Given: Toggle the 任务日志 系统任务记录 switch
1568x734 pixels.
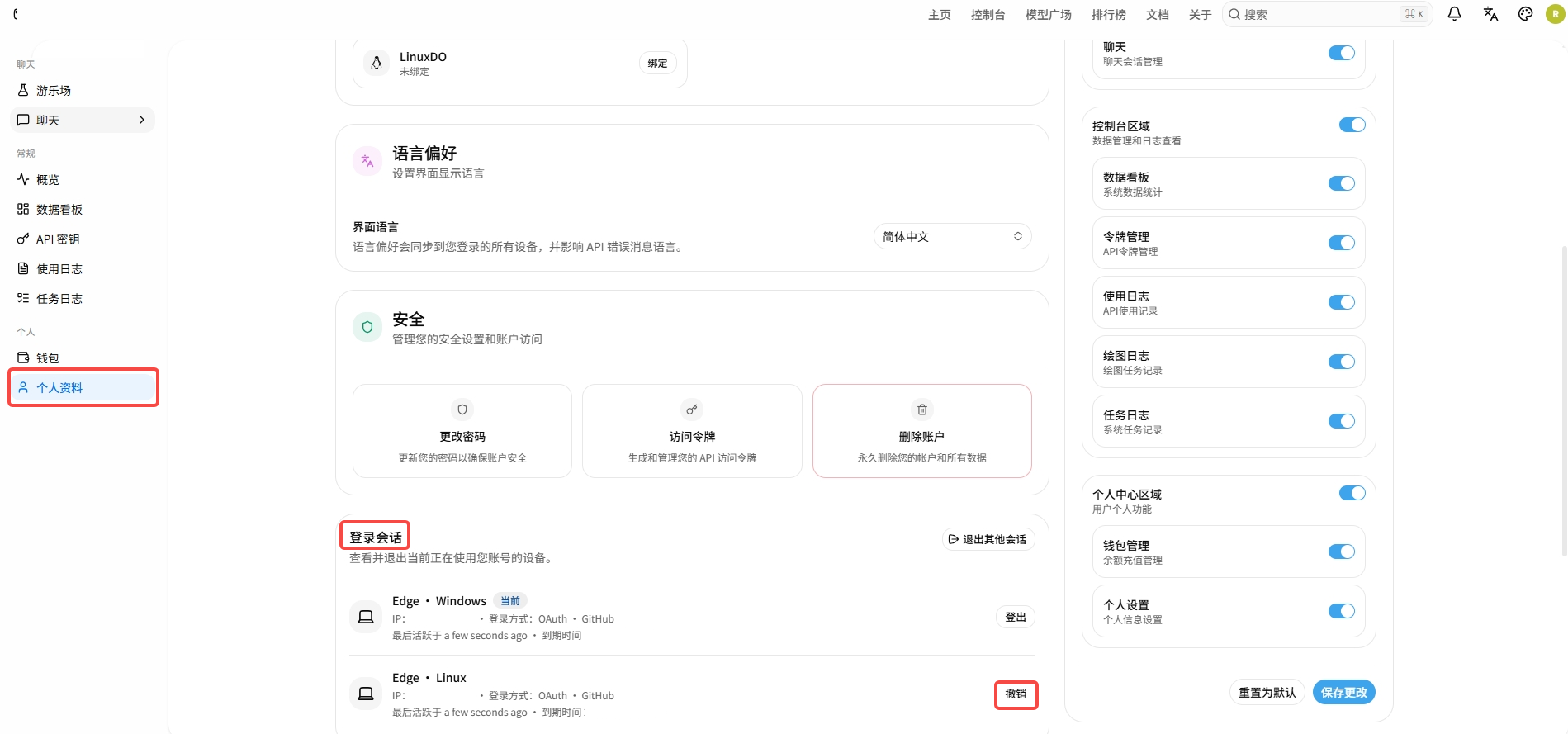Looking at the screenshot, I should pos(1342,421).
